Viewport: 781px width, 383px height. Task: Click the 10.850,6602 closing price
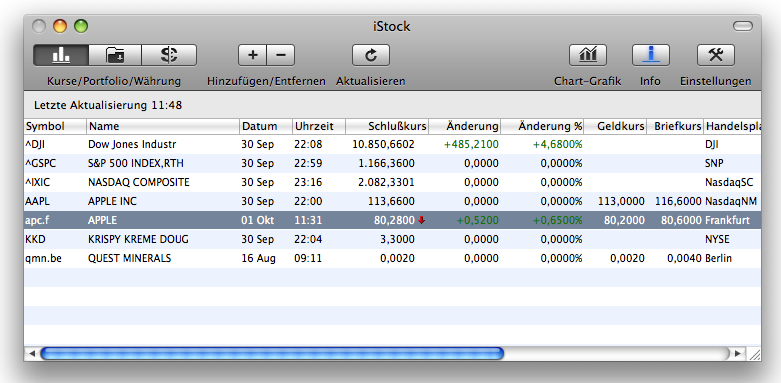click(384, 144)
